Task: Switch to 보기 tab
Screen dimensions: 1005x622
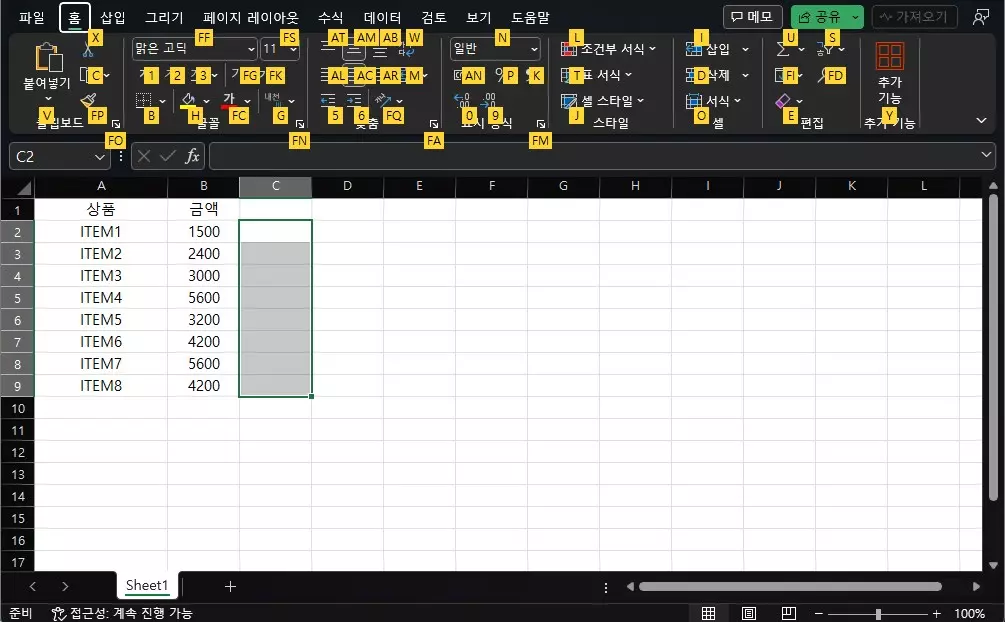Action: 478,17
